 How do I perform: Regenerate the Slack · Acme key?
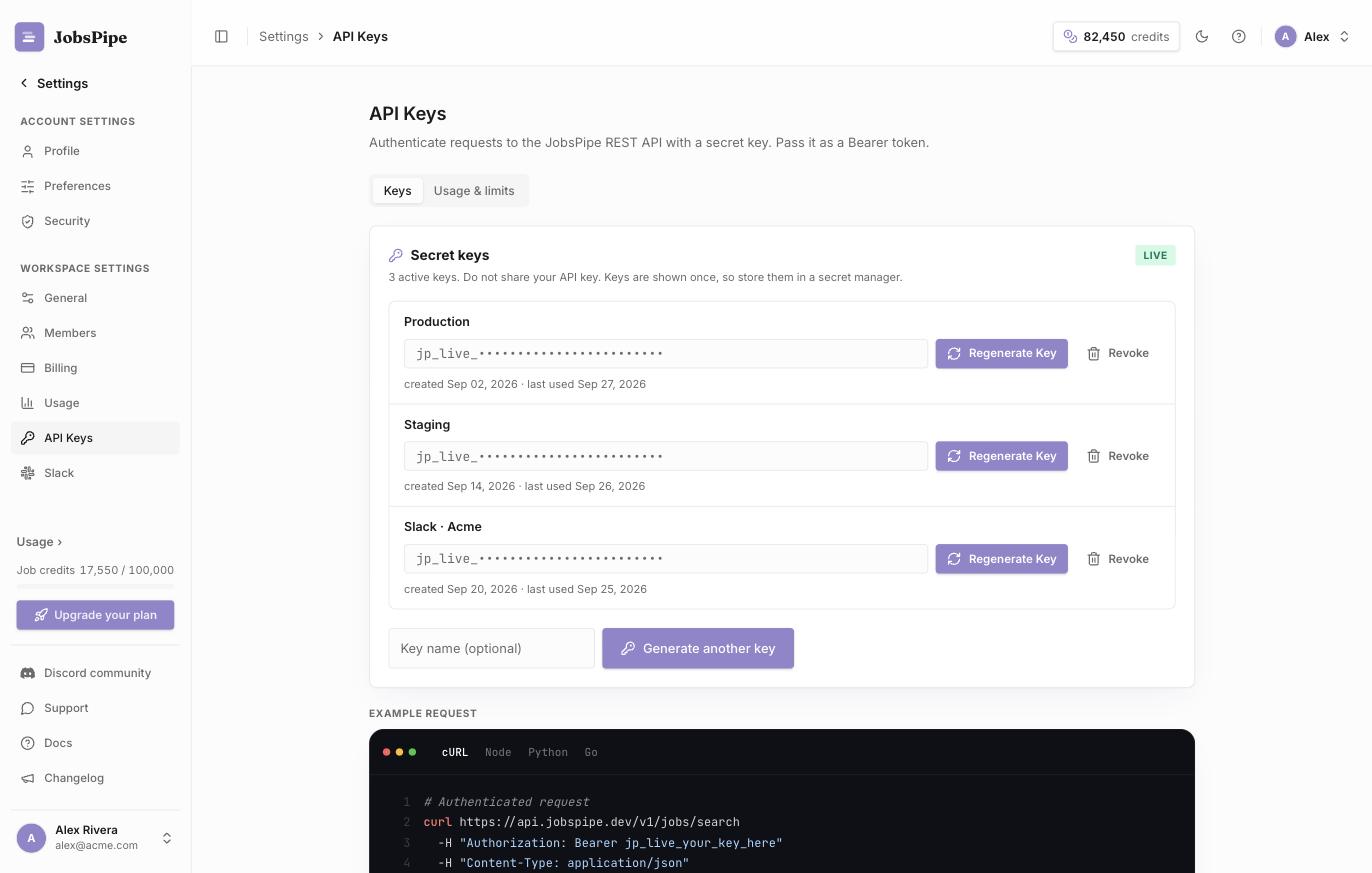pyautogui.click(x=1002, y=559)
